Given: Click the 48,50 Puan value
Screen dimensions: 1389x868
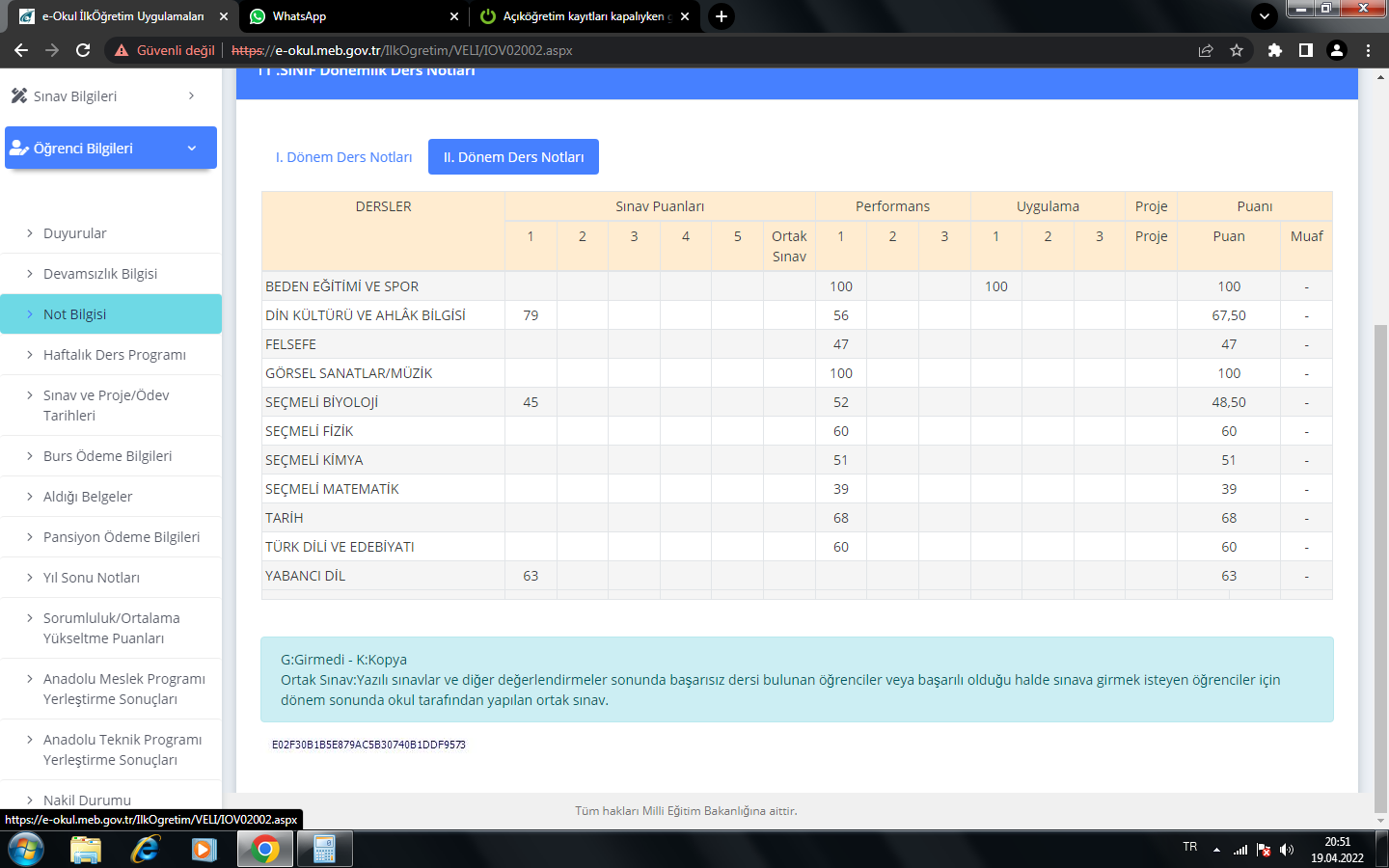Looking at the screenshot, I should click(x=1229, y=402).
